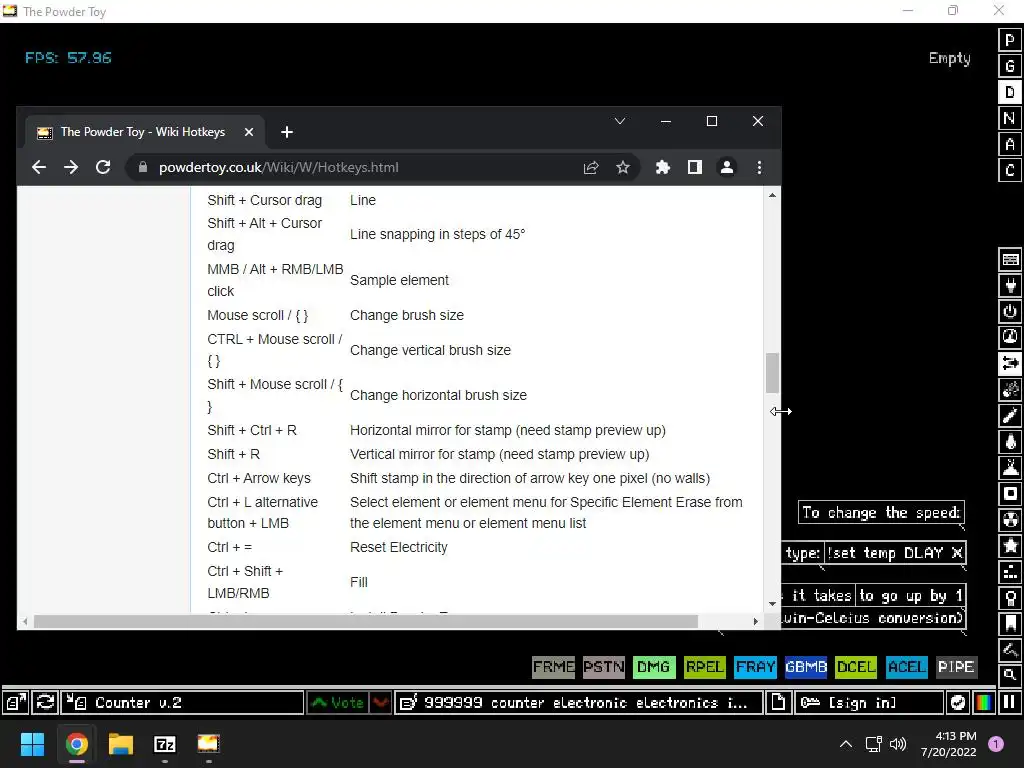The width and height of the screenshot is (1024, 768).
Task: Click the Counter v.2 save name button
Action: click(x=183, y=703)
